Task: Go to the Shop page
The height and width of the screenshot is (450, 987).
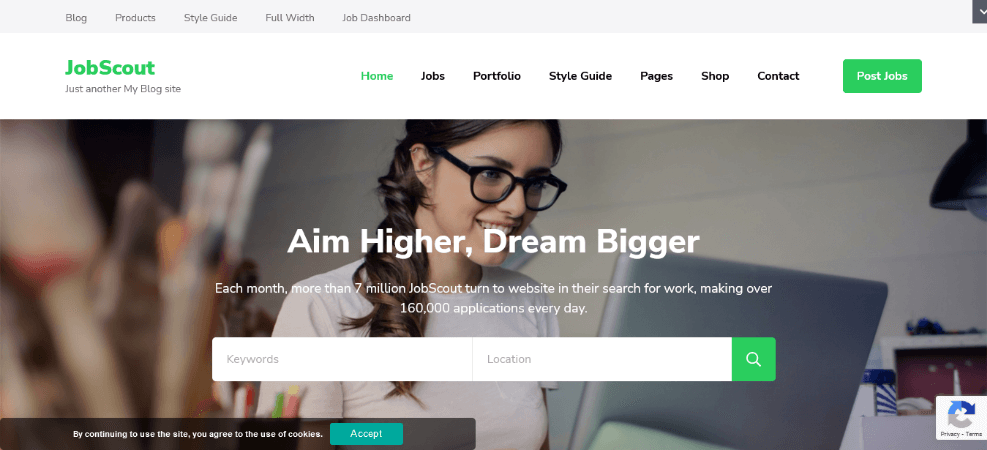Action: (x=715, y=76)
